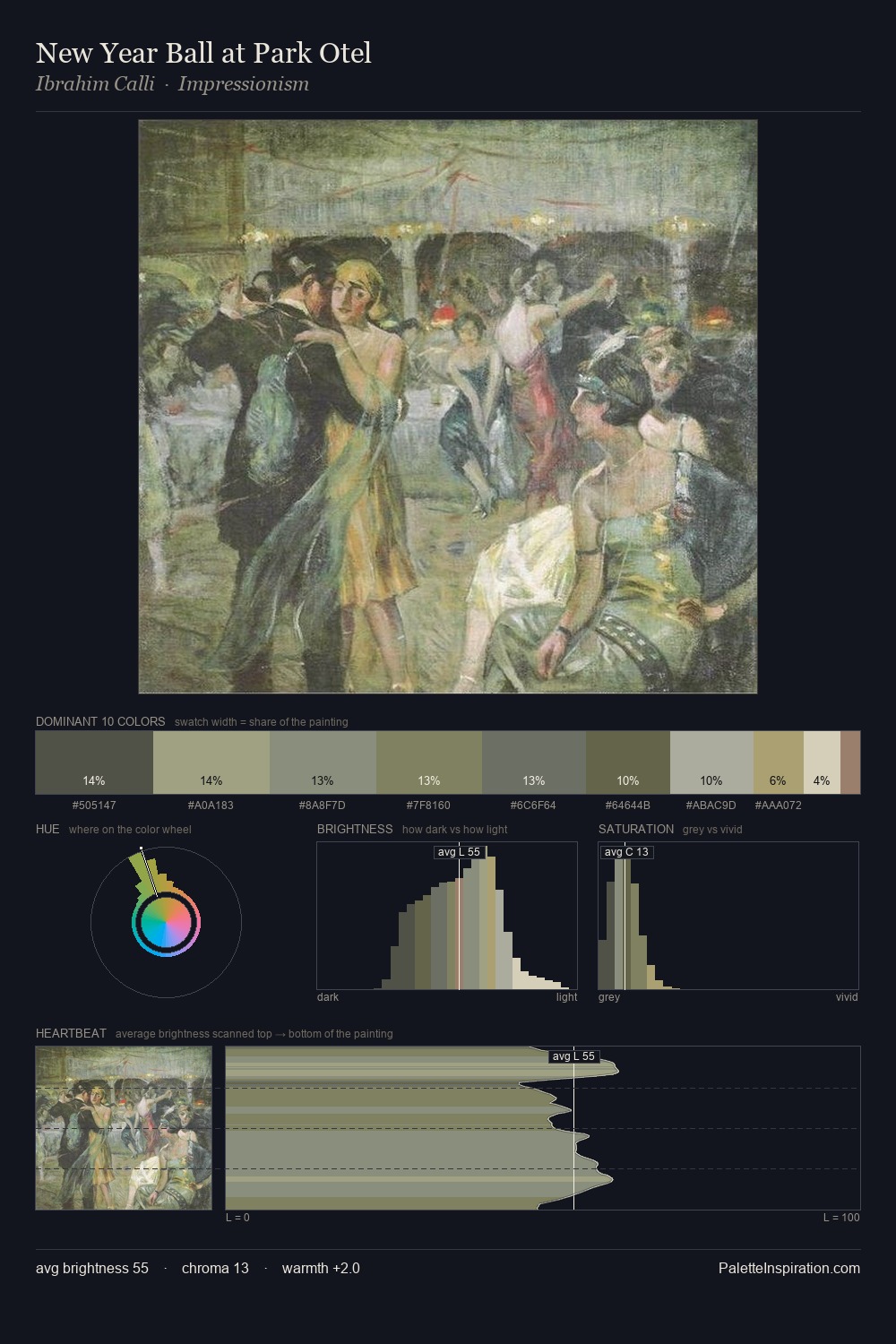
Task: Click the hex code text #7F8160
Action: (x=428, y=806)
